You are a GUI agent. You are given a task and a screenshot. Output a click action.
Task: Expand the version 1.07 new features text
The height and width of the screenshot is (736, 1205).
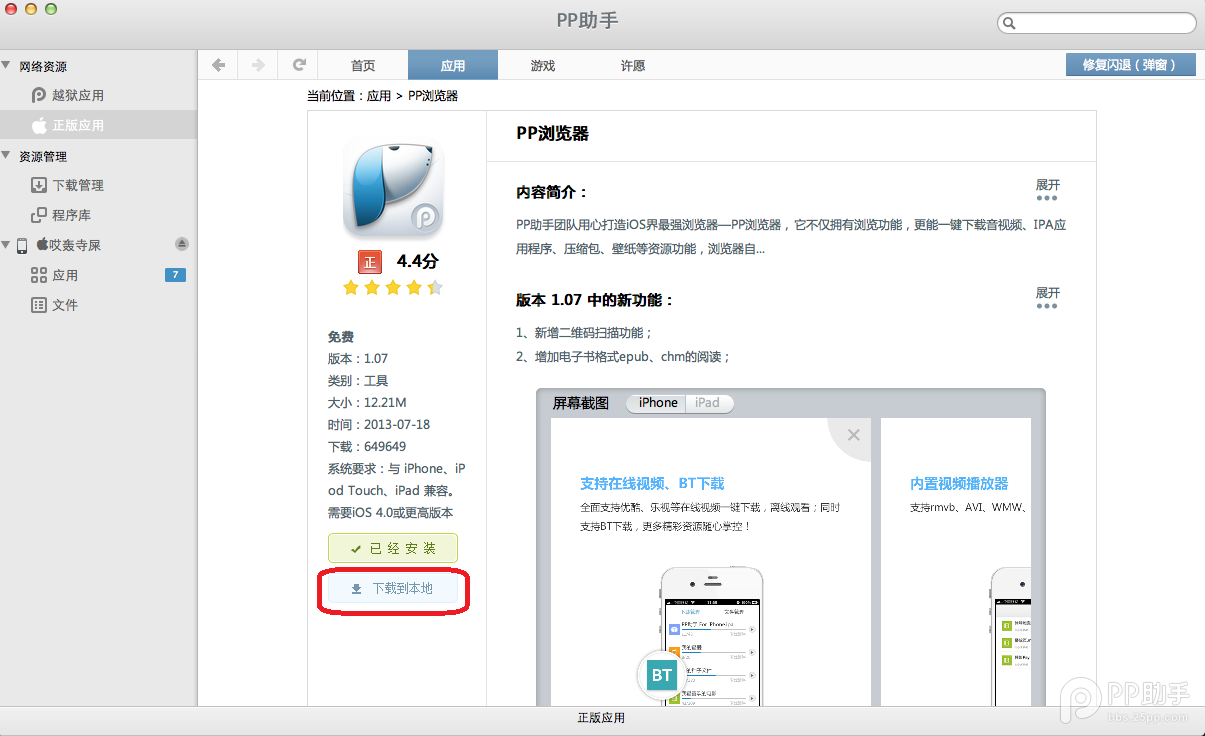[1047, 297]
